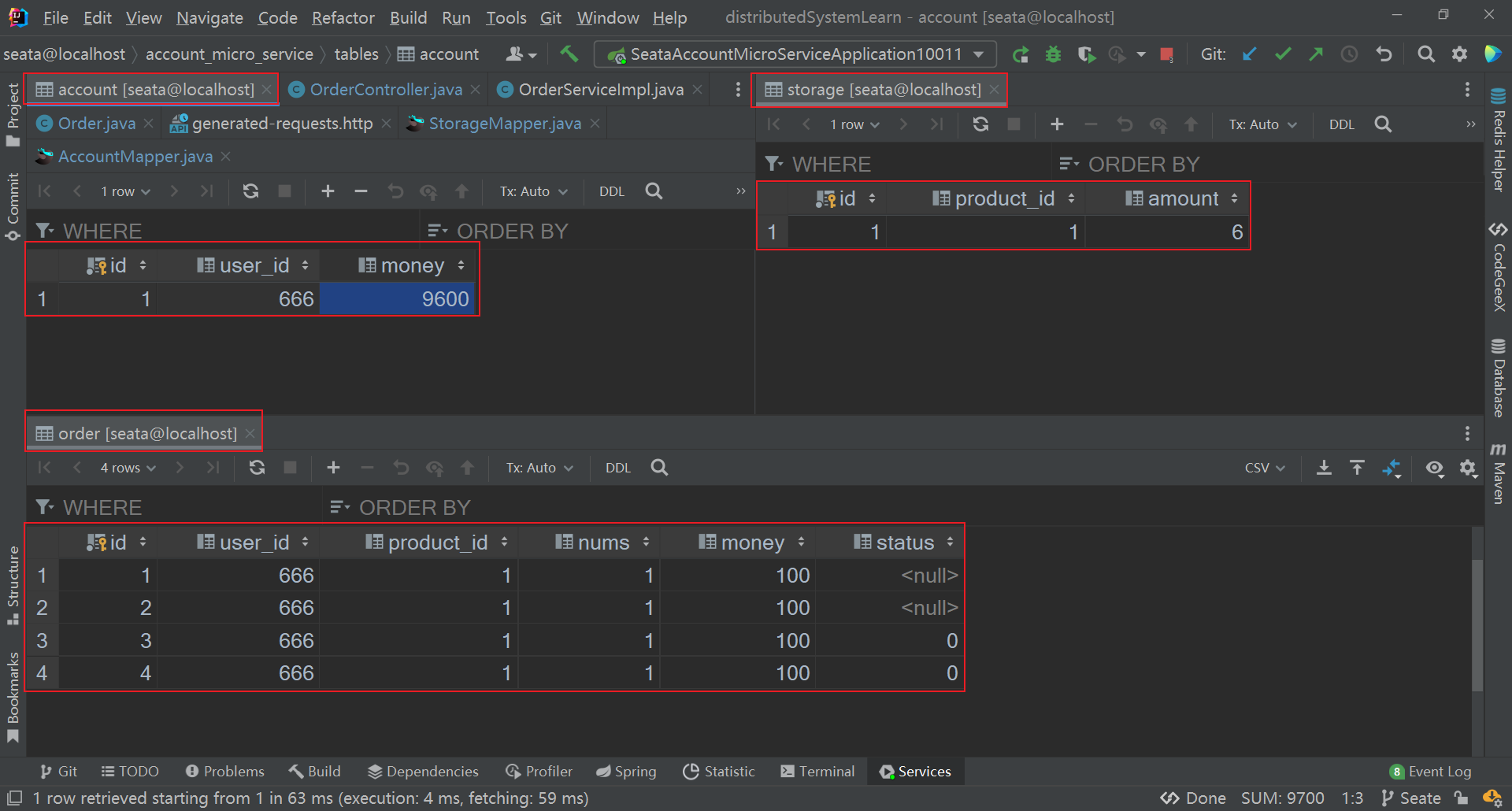Reload the order table data
The height and width of the screenshot is (811, 1512).
pyautogui.click(x=257, y=468)
